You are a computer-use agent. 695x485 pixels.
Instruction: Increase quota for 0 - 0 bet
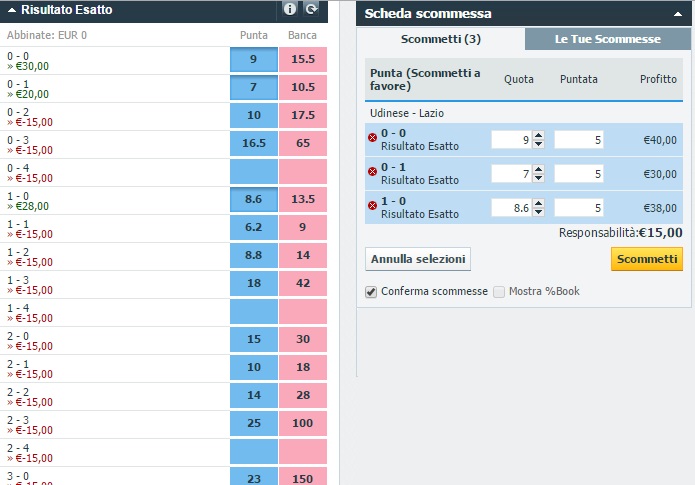pyautogui.click(x=538, y=136)
